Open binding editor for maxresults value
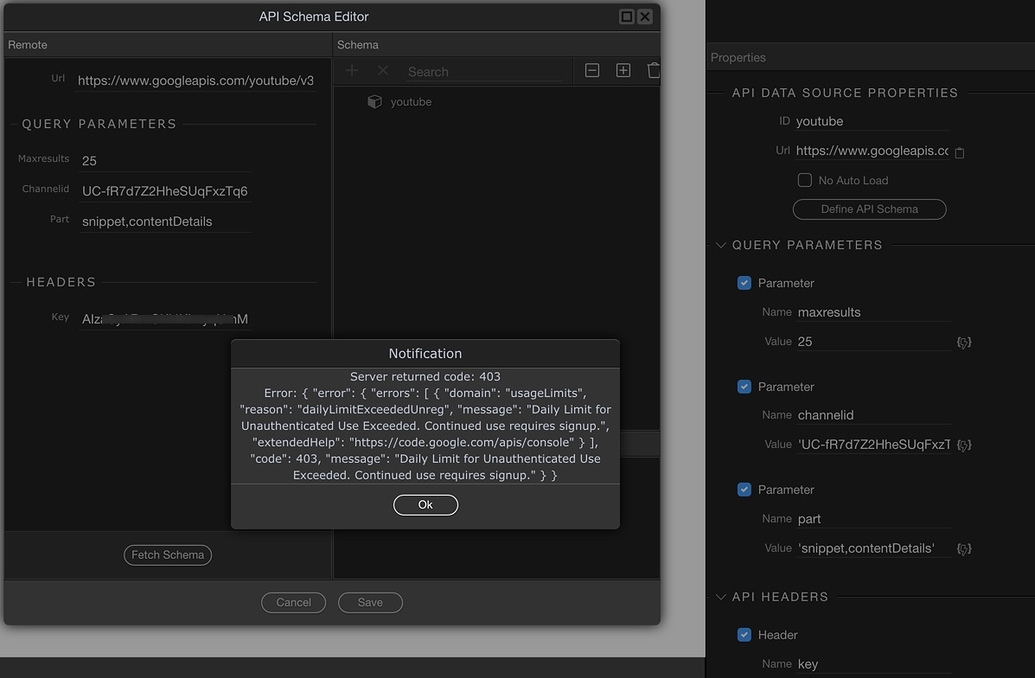 tap(963, 341)
